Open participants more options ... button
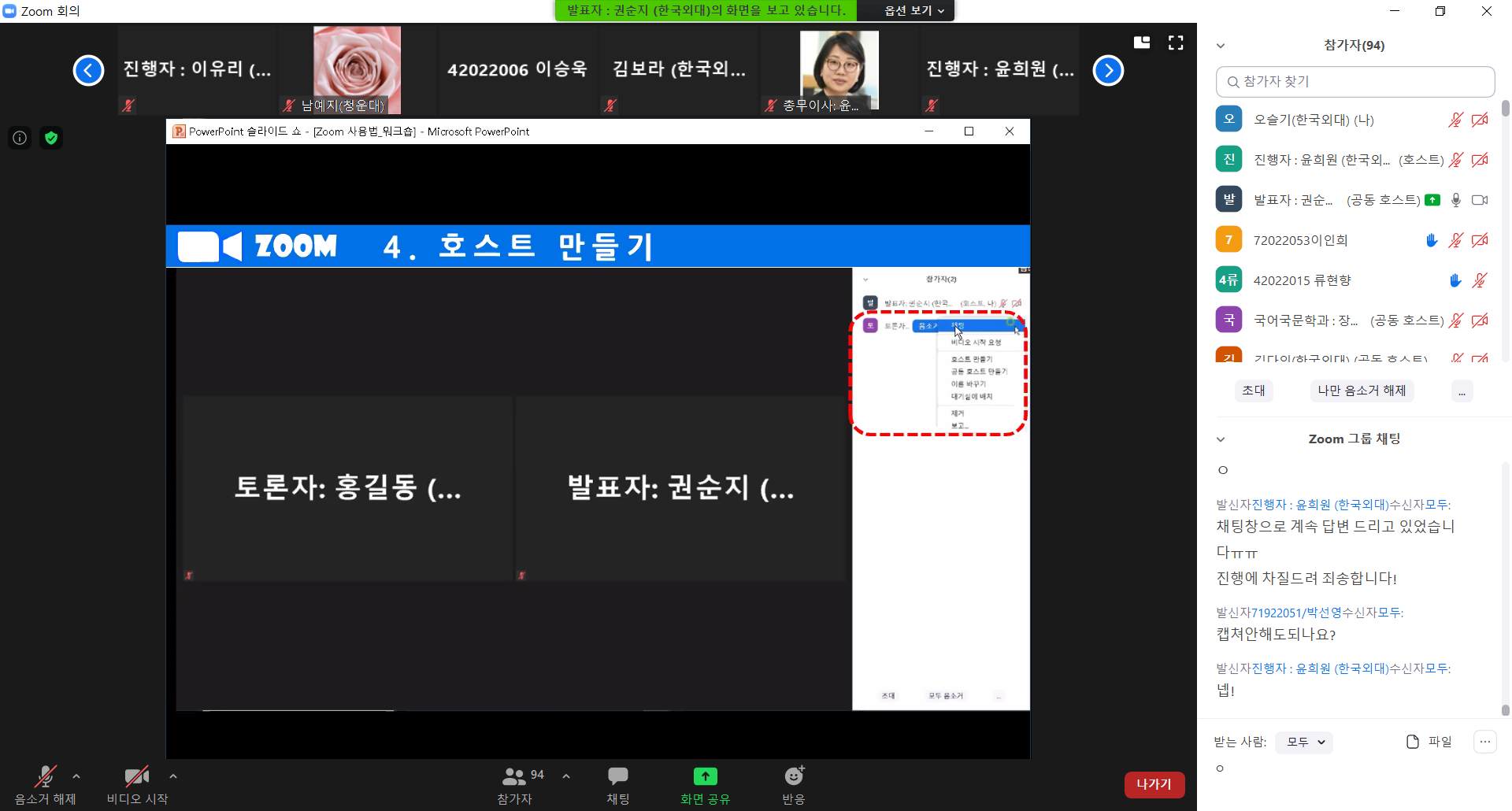Image resolution: width=1512 pixels, height=811 pixels. coord(1462,391)
